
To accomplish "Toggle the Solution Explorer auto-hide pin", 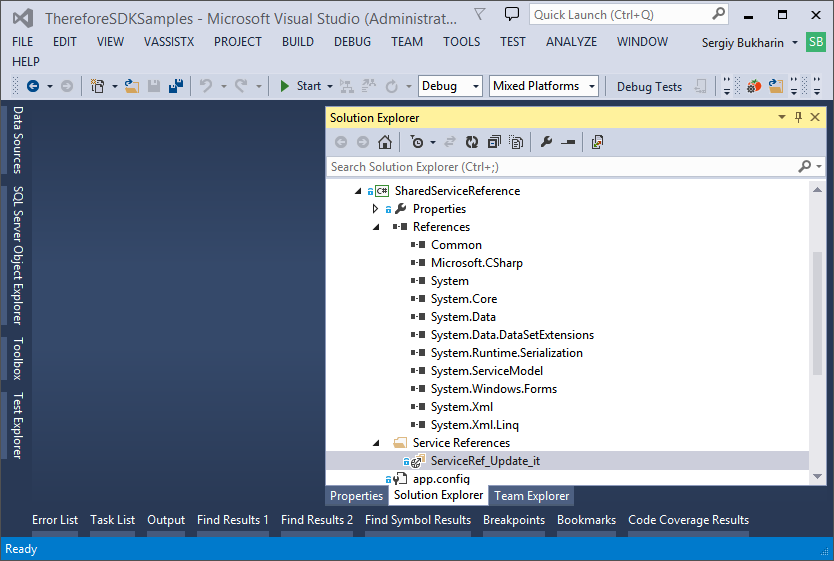I will click(x=798, y=118).
